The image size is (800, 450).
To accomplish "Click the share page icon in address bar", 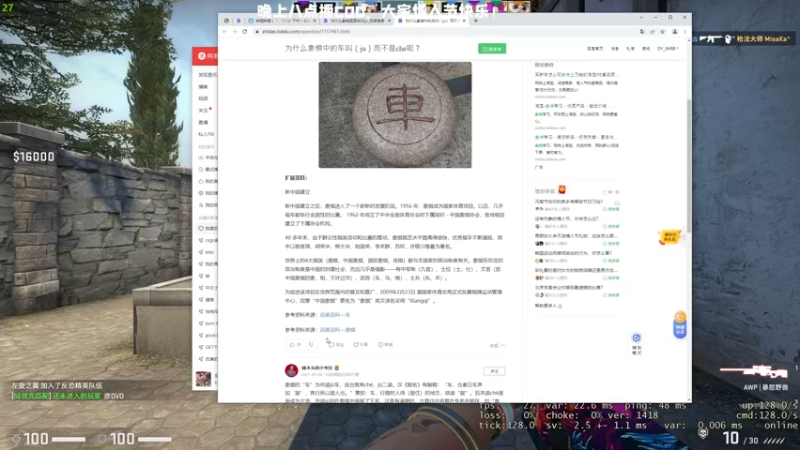I will 652,32.
